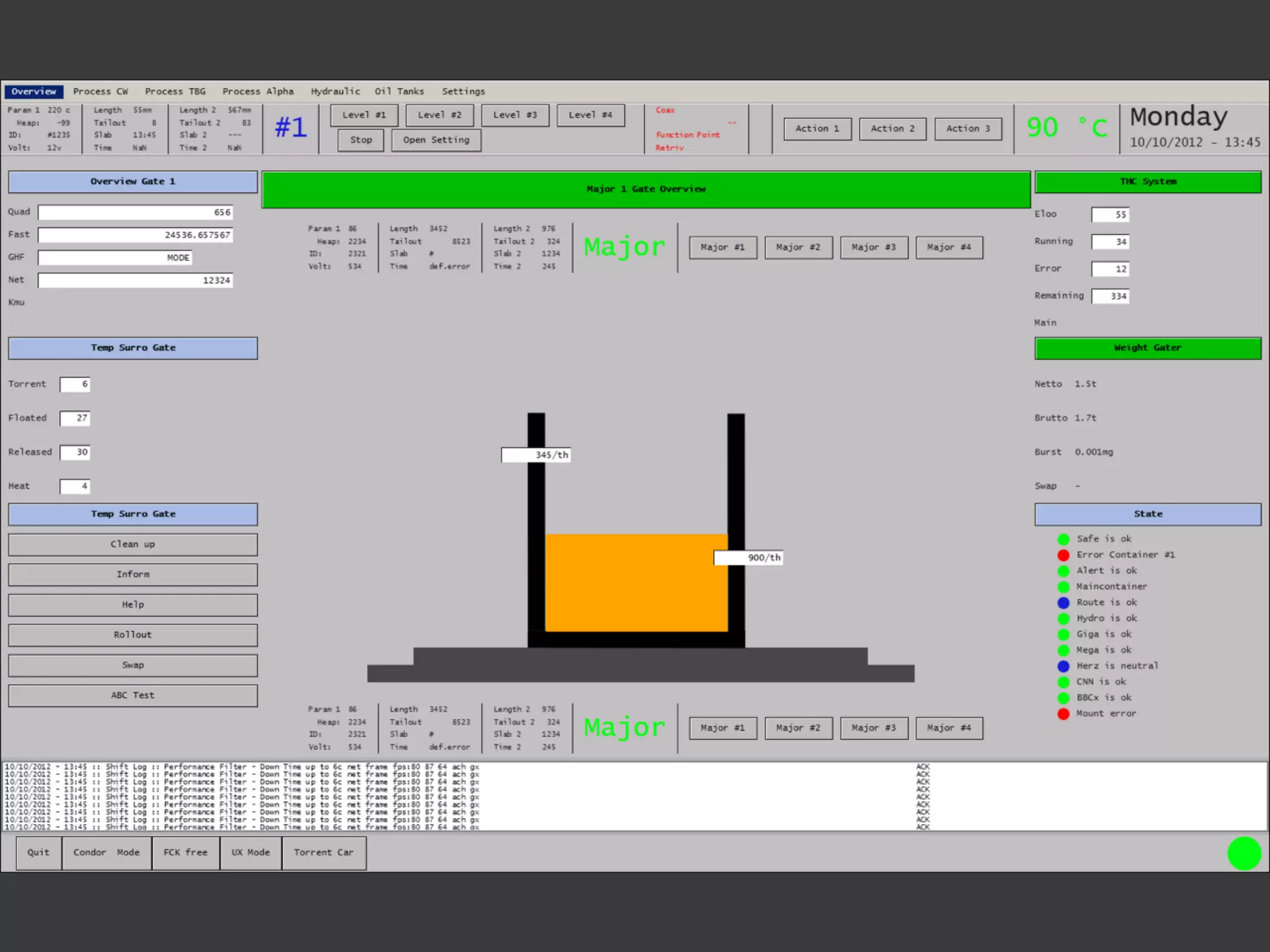Toggle UX Mode in the bottom bar
Screen dimensions: 1270x952
click(x=251, y=853)
